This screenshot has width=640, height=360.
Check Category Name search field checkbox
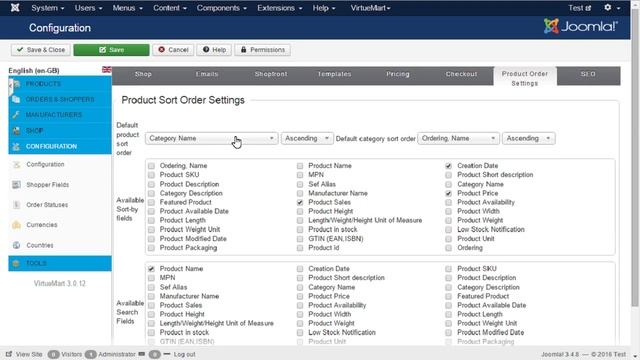300,287
